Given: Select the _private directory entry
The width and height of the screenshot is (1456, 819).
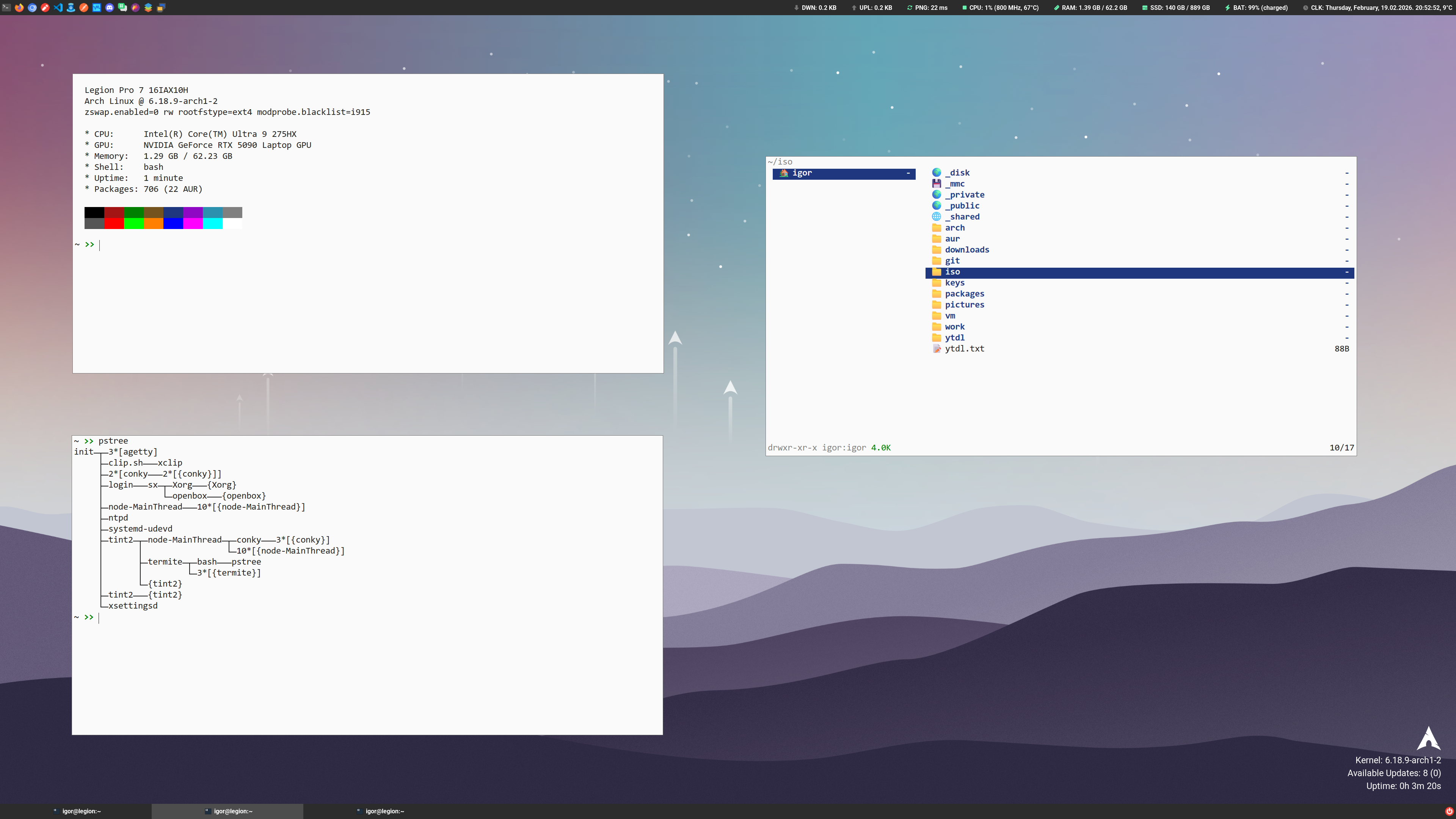Looking at the screenshot, I should tap(964, 195).
